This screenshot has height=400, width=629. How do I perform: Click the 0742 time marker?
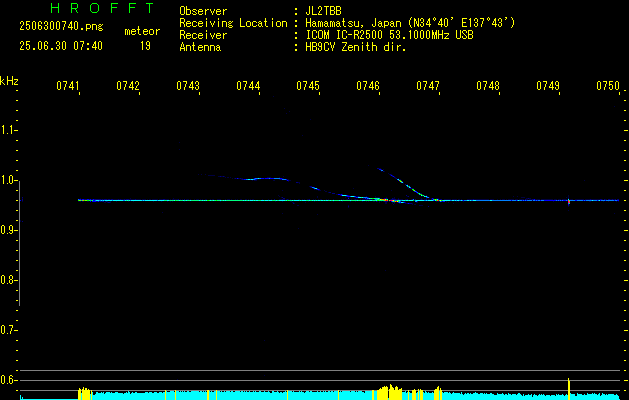pyautogui.click(x=128, y=86)
